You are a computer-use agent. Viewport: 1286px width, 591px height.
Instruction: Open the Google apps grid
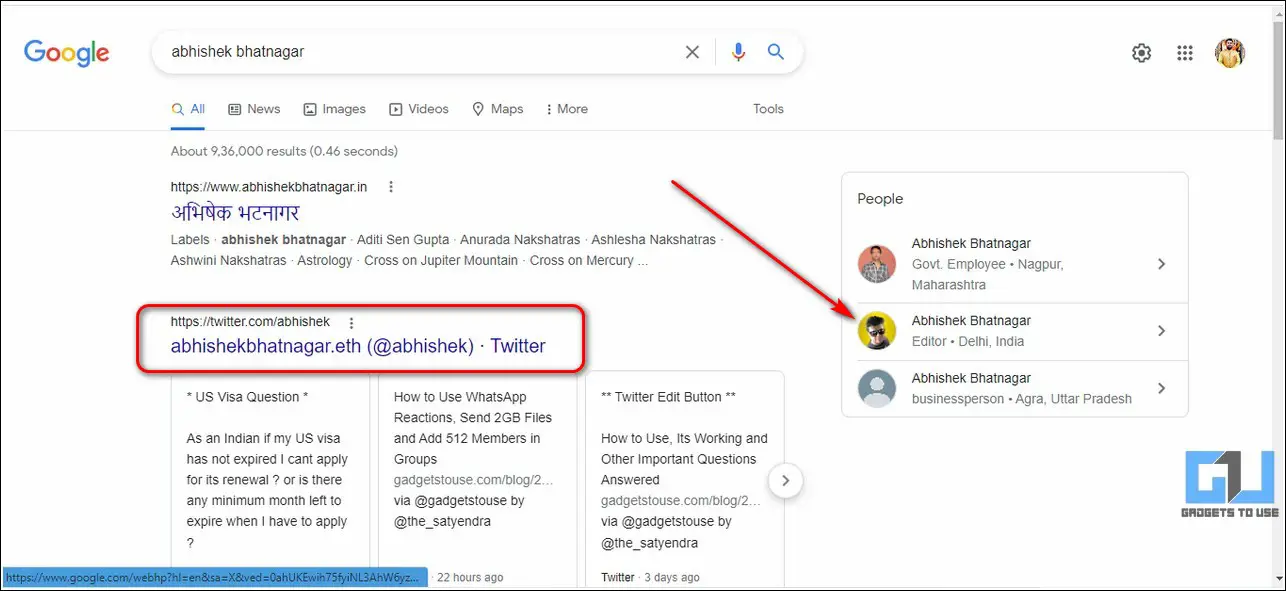point(1185,53)
